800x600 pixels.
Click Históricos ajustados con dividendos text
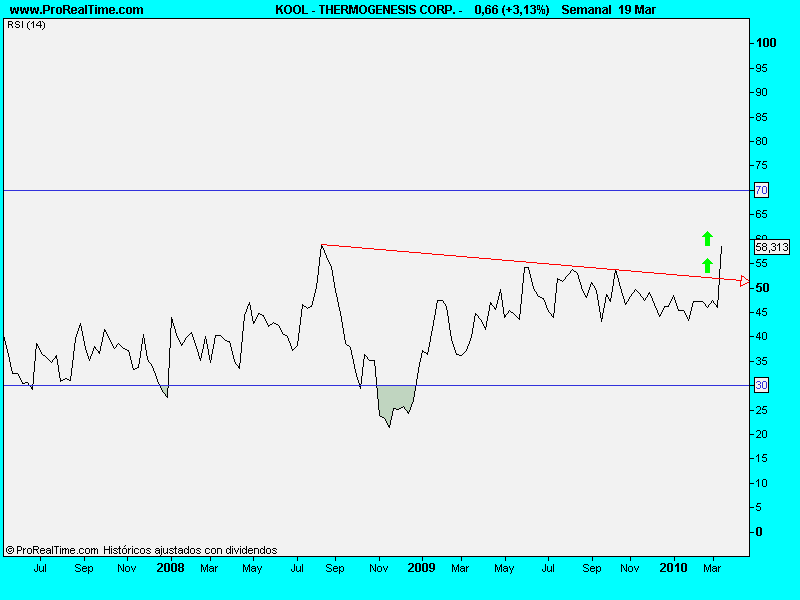(x=190, y=550)
